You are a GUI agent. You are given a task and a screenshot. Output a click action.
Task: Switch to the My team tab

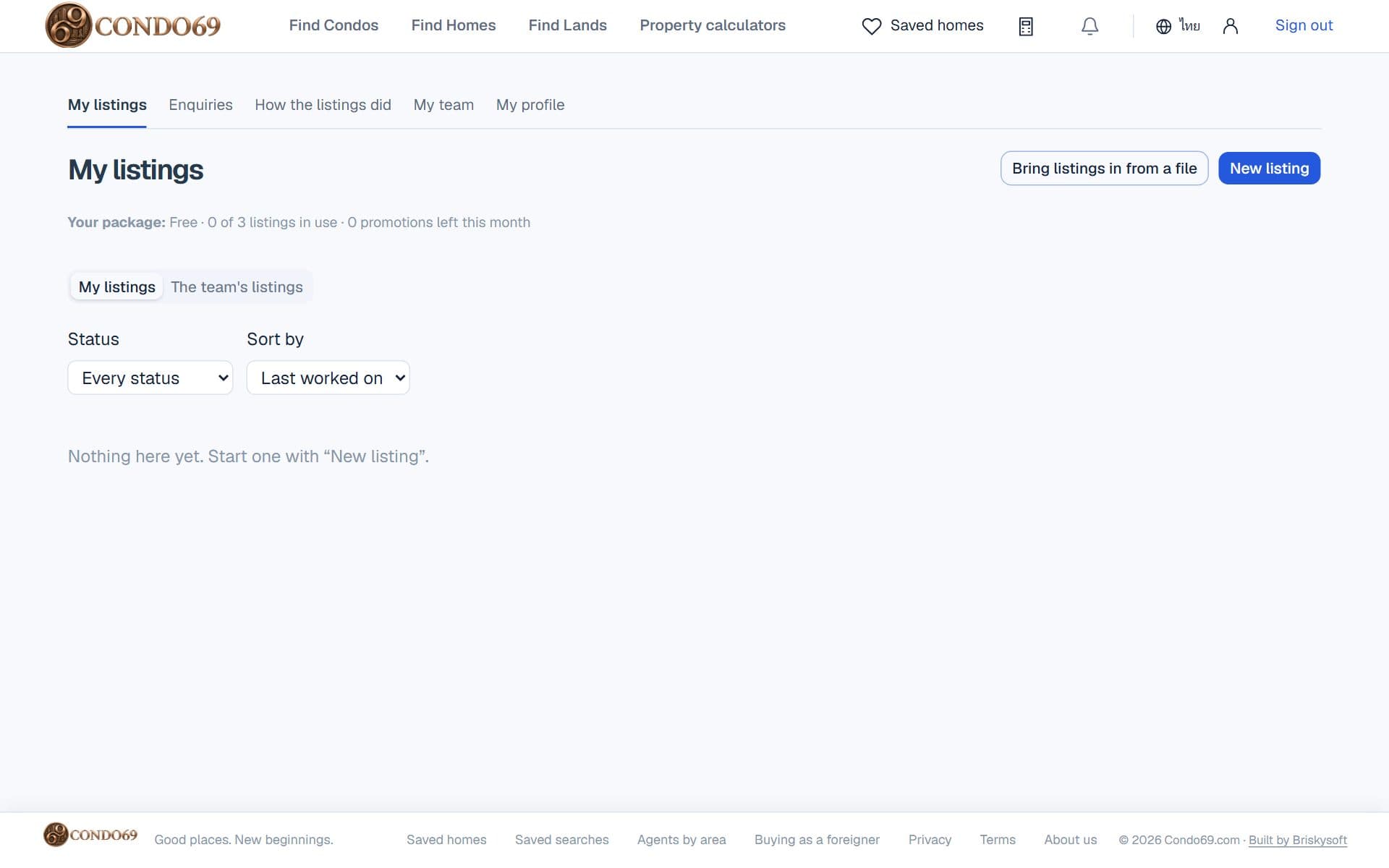(443, 105)
